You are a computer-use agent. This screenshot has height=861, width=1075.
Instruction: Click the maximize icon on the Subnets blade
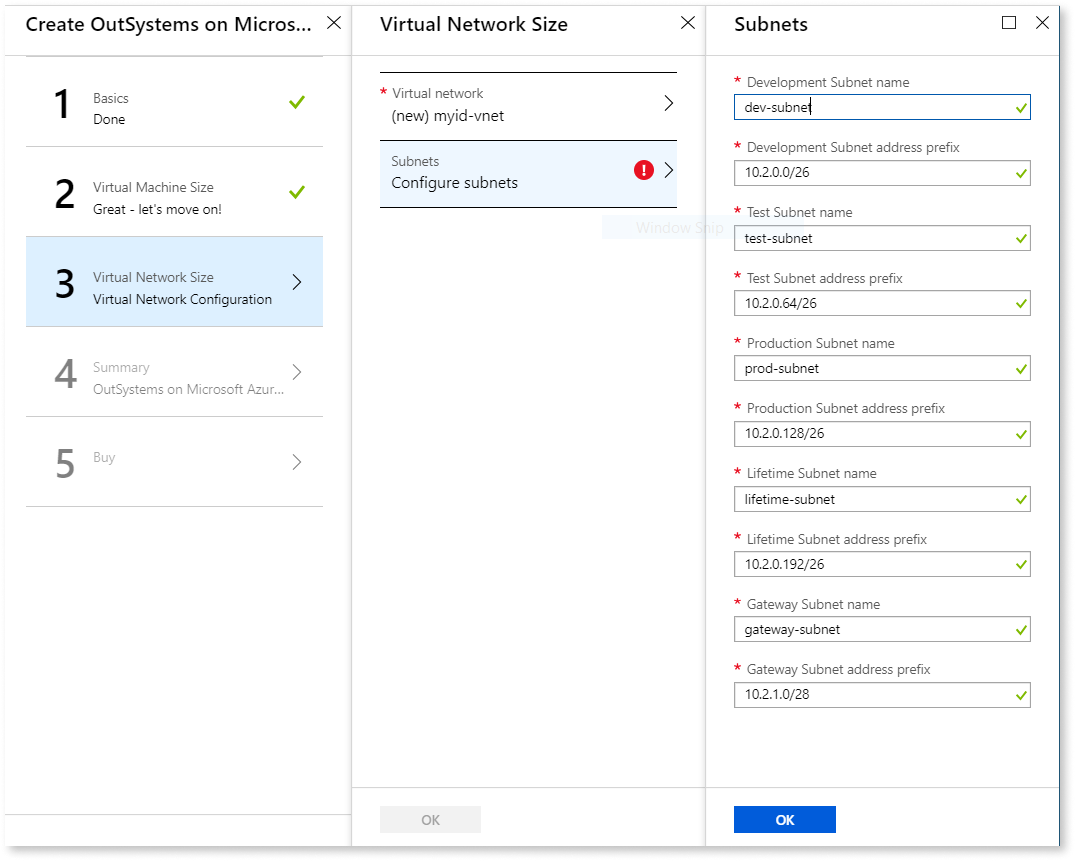1009,22
